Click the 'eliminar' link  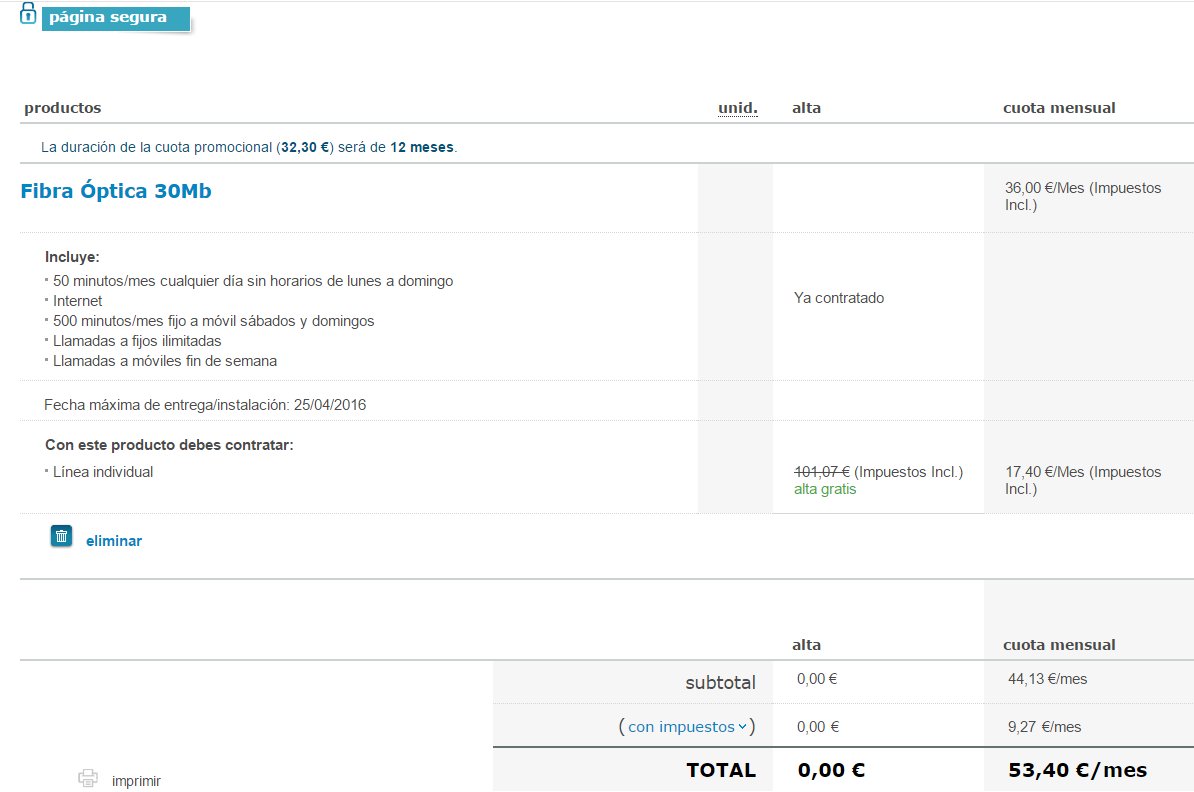click(x=114, y=541)
